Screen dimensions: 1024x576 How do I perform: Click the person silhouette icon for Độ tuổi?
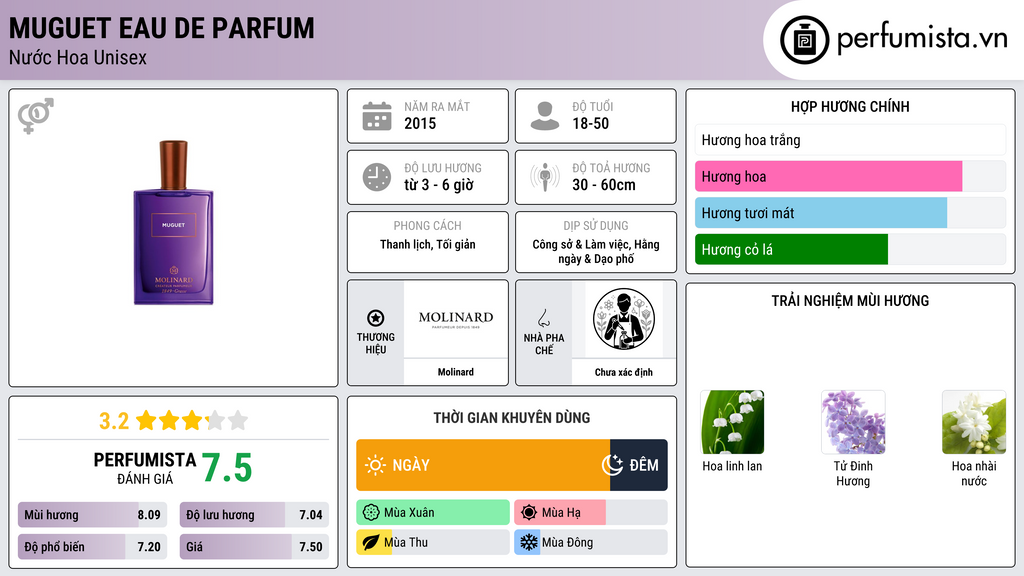tap(545, 116)
